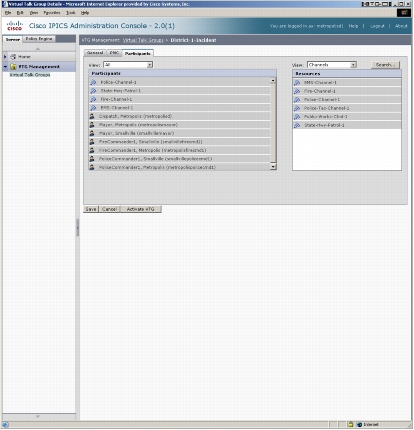Viewport: 414px width, 430px height.
Task: Click the Home icon in the sidebar
Action: (13, 57)
